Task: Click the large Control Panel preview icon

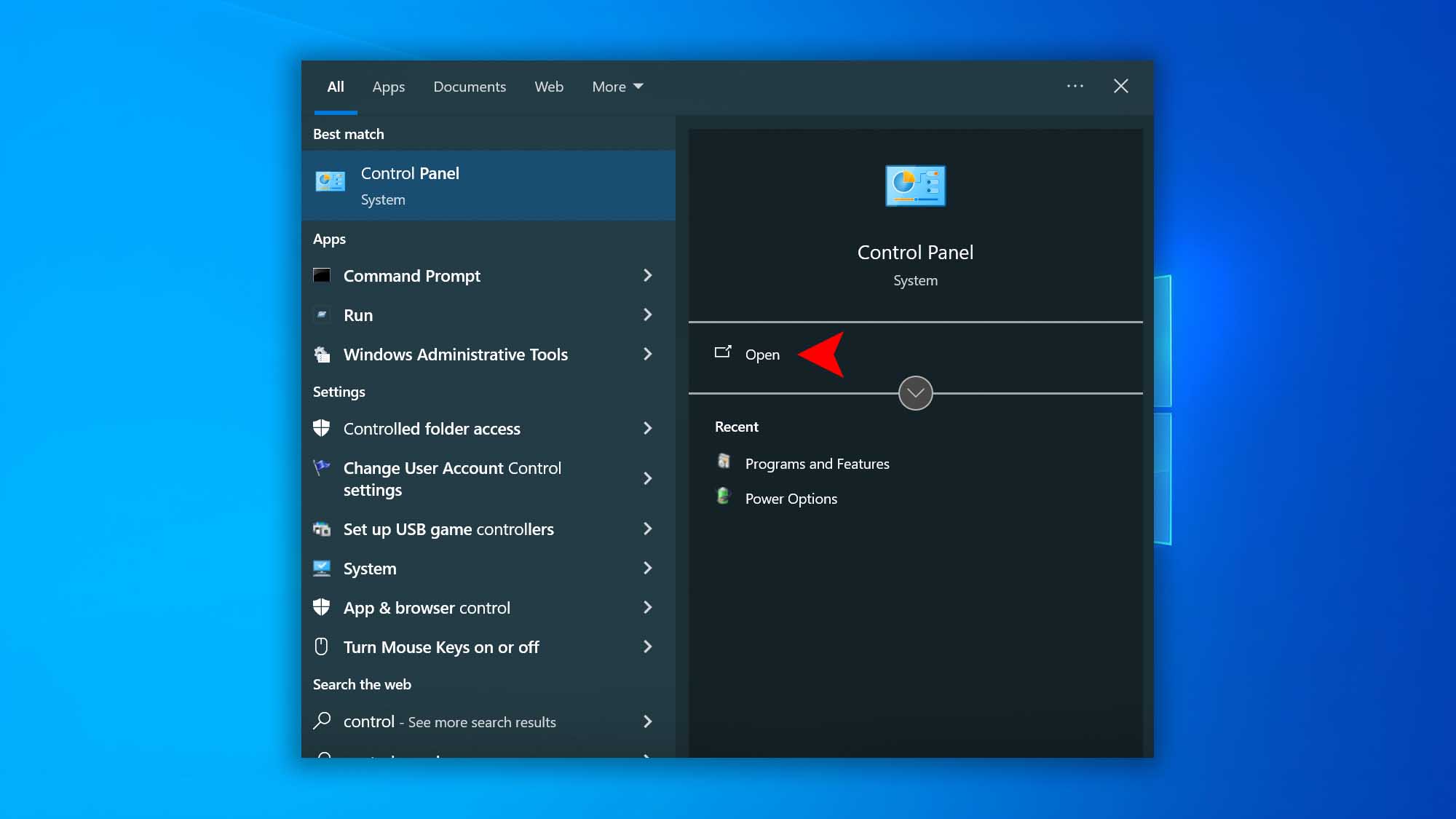Action: coord(915,186)
